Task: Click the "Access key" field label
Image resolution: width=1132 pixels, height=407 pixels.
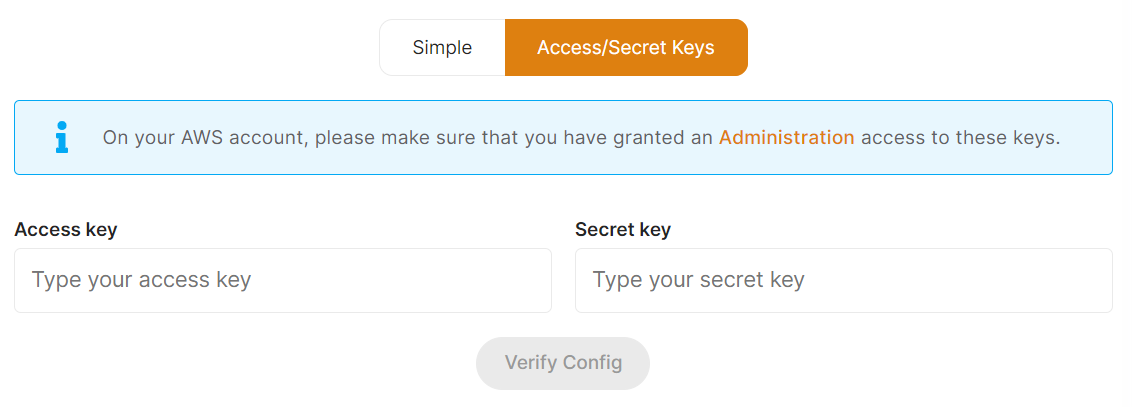Action: pyautogui.click(x=66, y=229)
